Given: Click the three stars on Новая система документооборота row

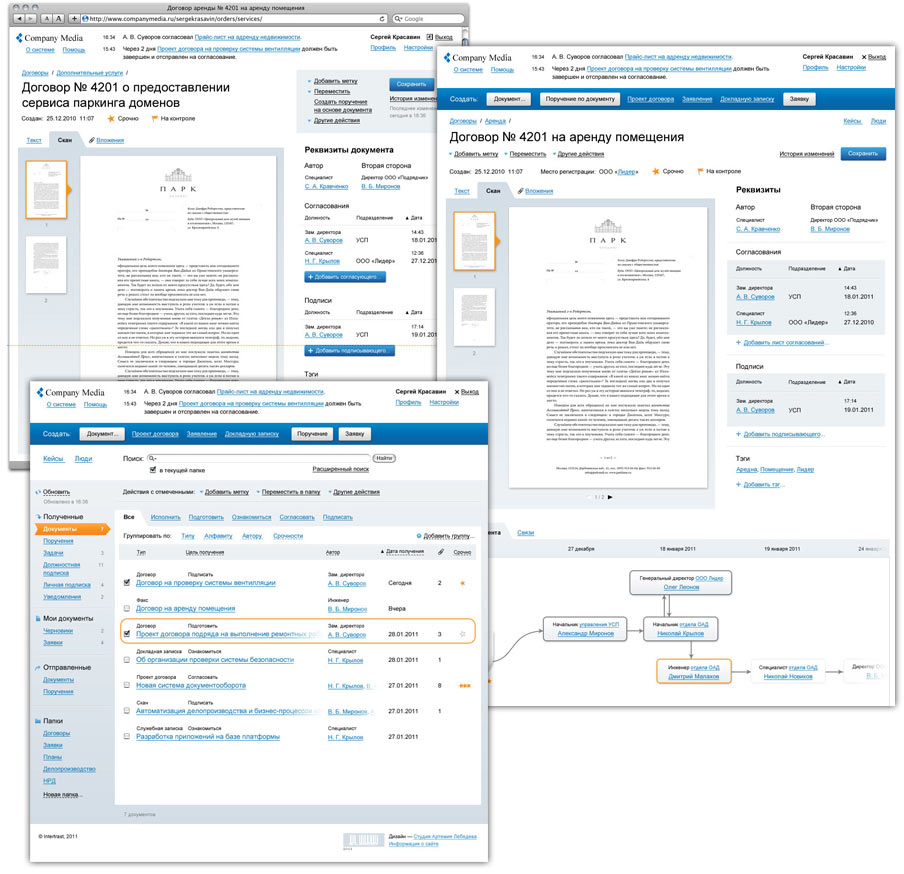Looking at the screenshot, I should click(x=465, y=685).
